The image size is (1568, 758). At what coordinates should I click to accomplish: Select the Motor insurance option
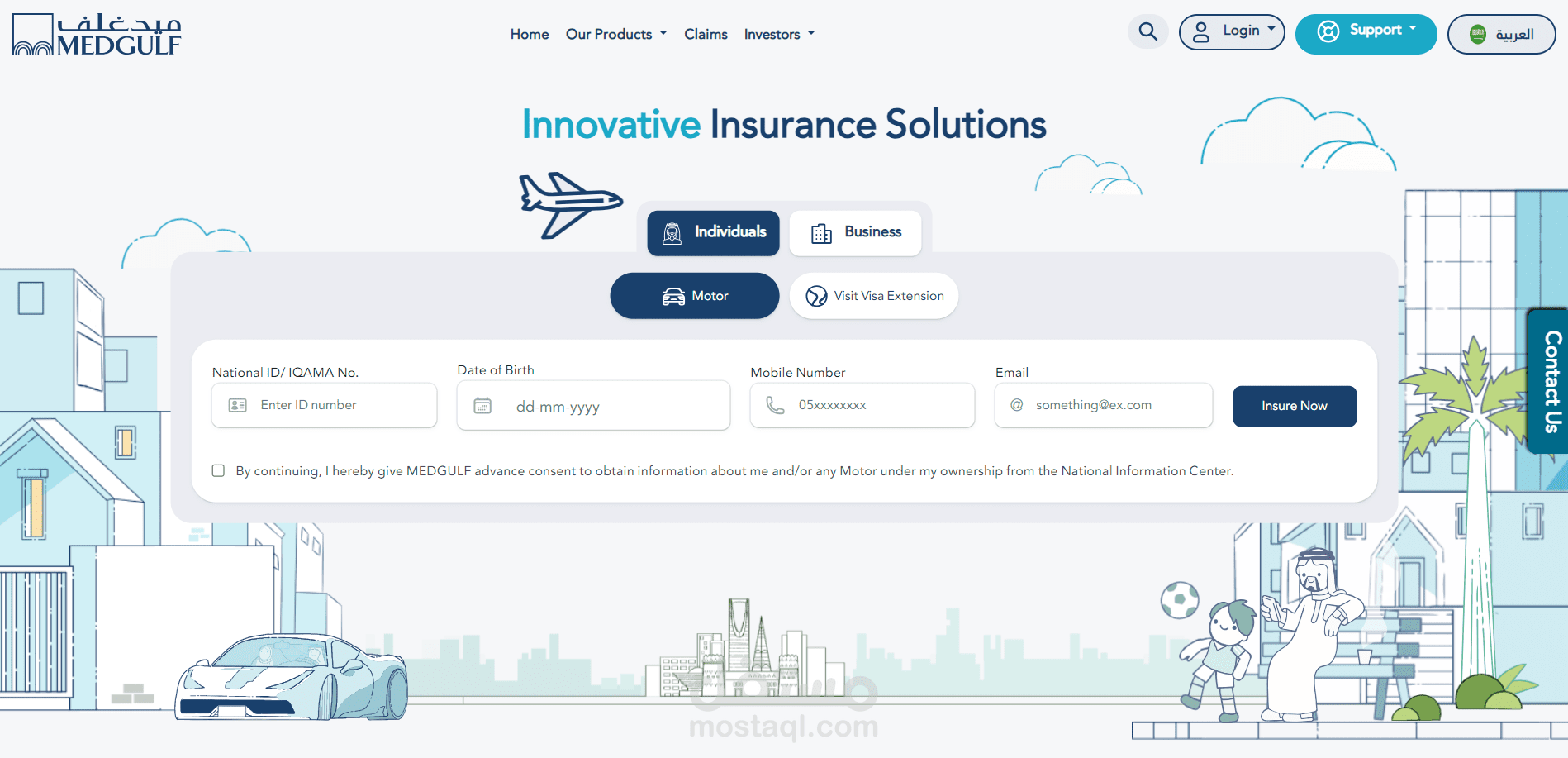(695, 296)
